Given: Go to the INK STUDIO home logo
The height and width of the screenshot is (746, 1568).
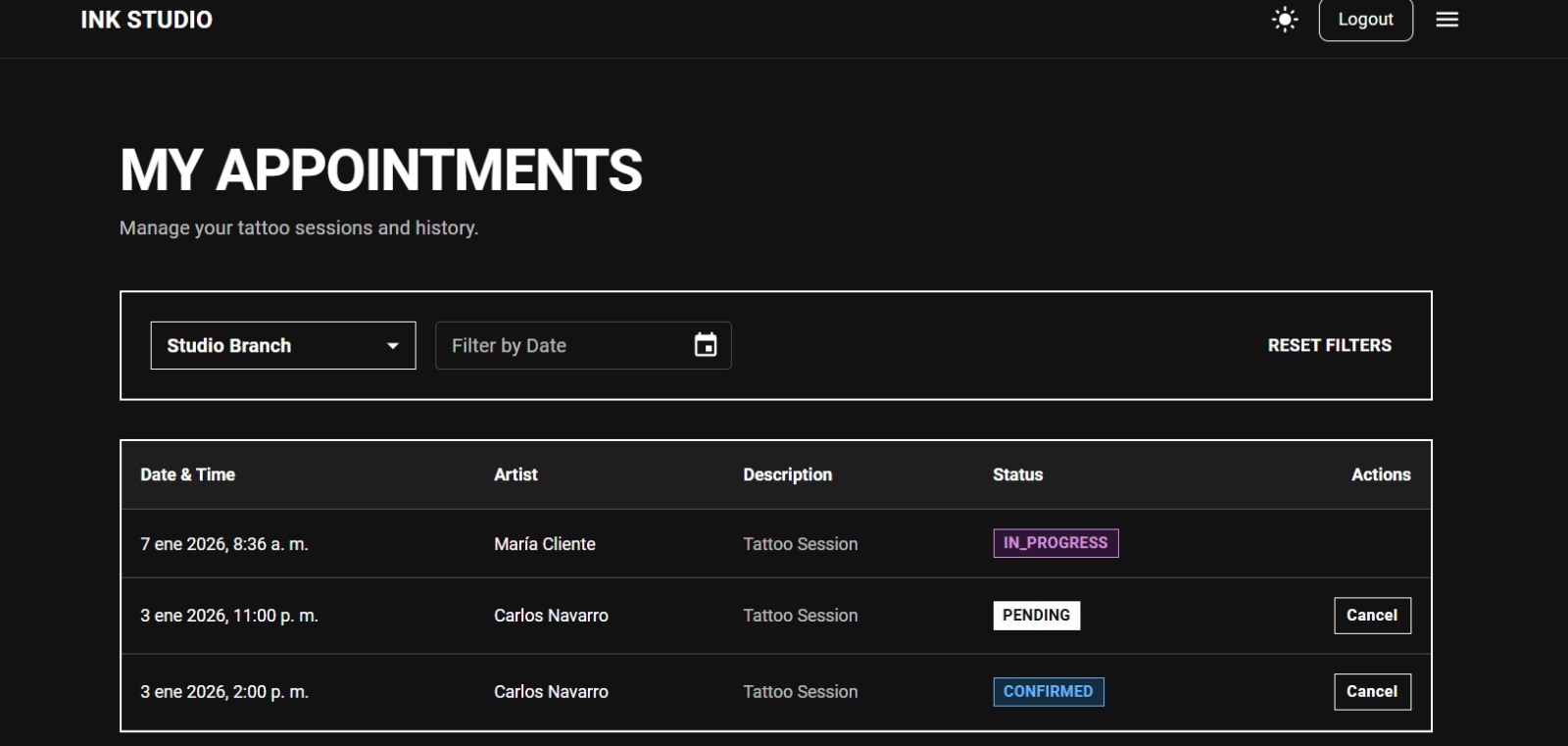Looking at the screenshot, I should pyautogui.click(x=146, y=20).
